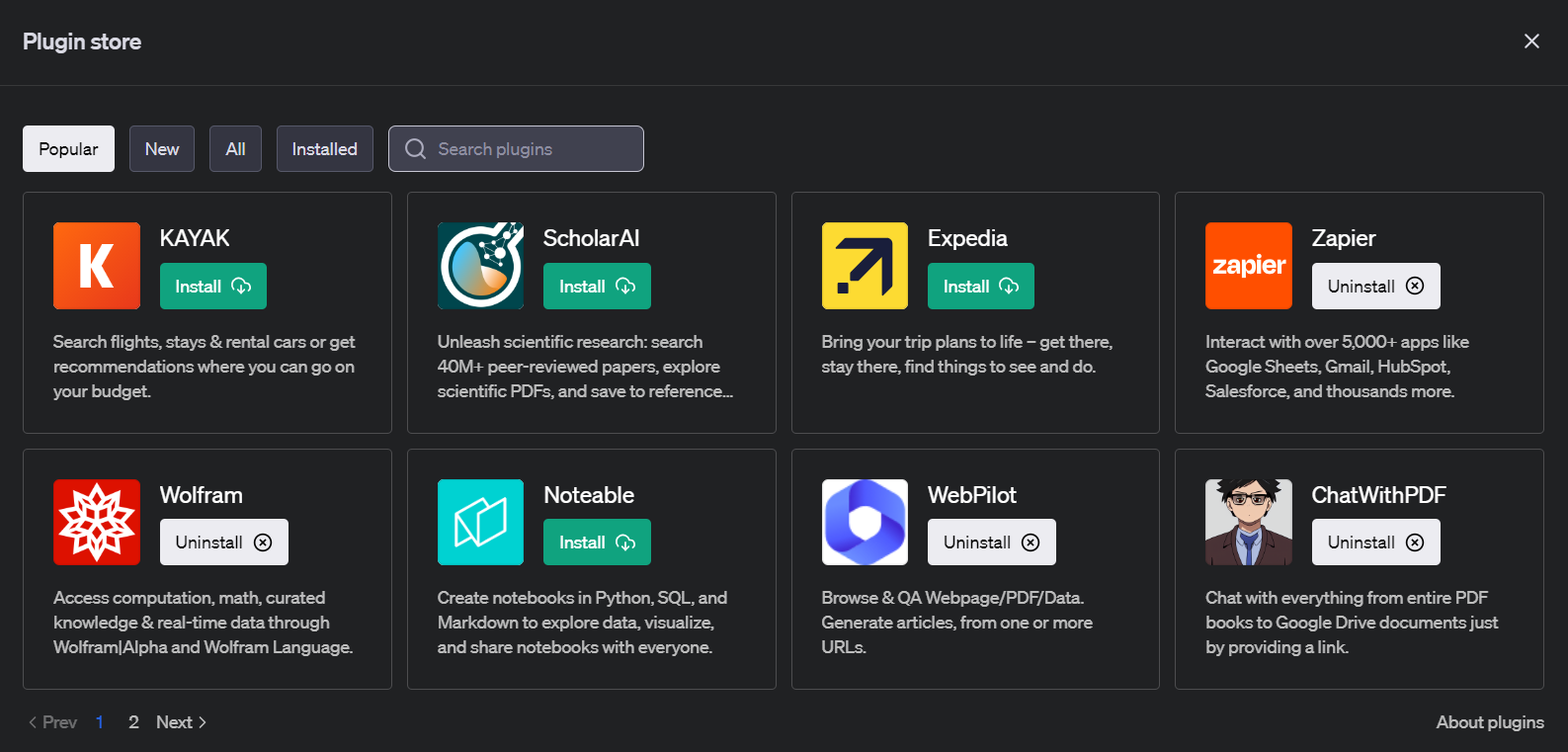This screenshot has width=1568, height=752.
Task: Click the Zapier plugin title
Action: 1344,238
